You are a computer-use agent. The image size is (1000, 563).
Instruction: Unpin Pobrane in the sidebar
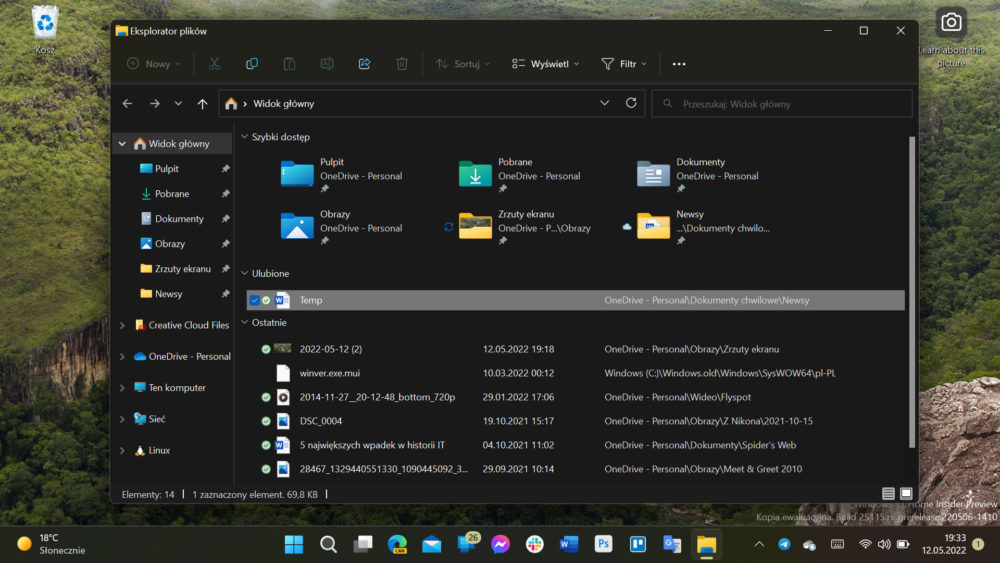pos(225,194)
